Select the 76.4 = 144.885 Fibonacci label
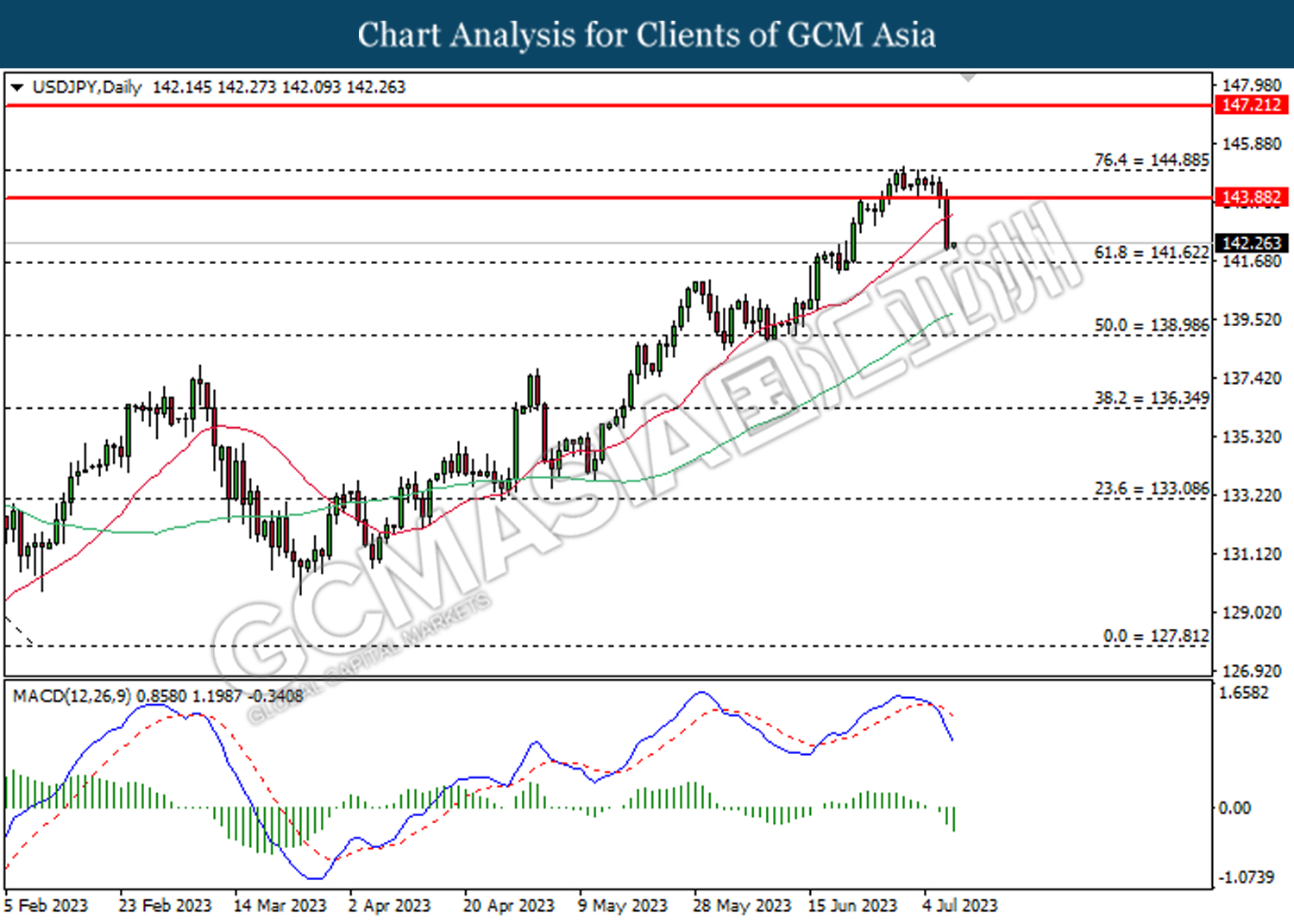 (1152, 160)
